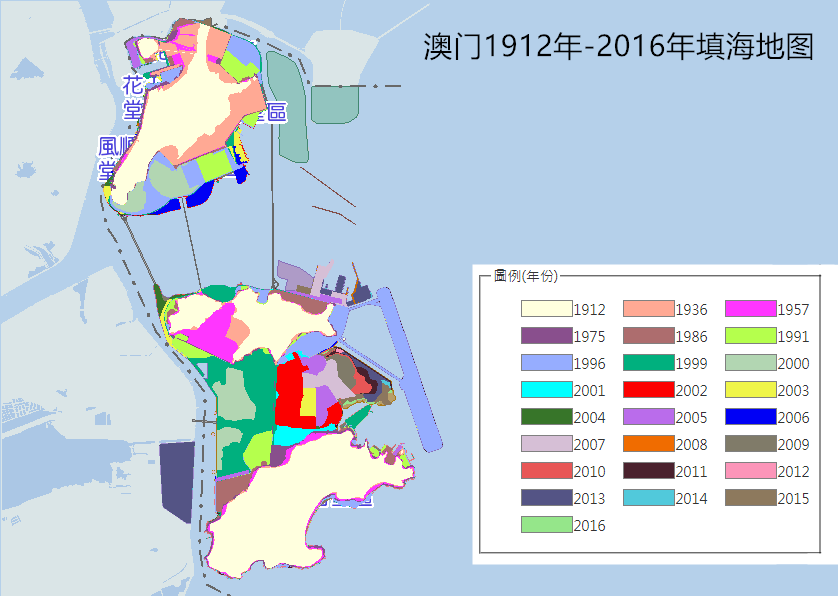Select the 2011 dark maroon swatch

[648, 471]
